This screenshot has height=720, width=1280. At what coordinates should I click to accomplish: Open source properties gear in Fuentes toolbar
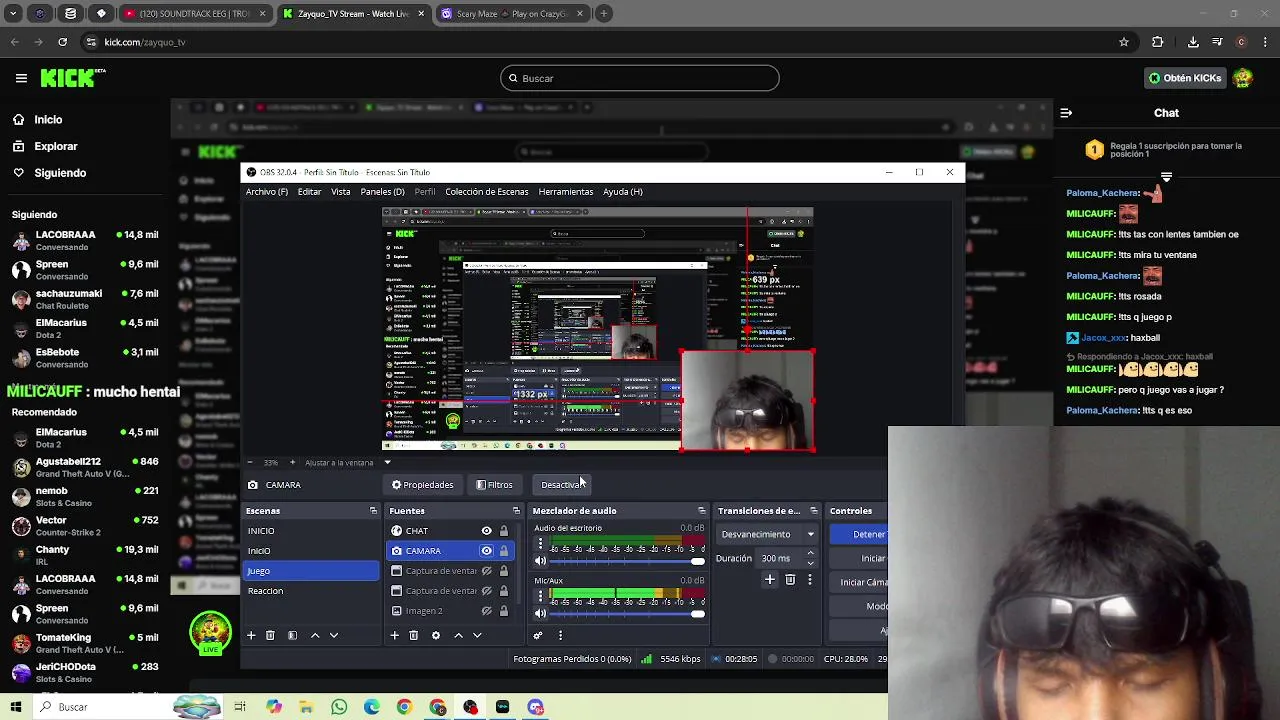435,635
